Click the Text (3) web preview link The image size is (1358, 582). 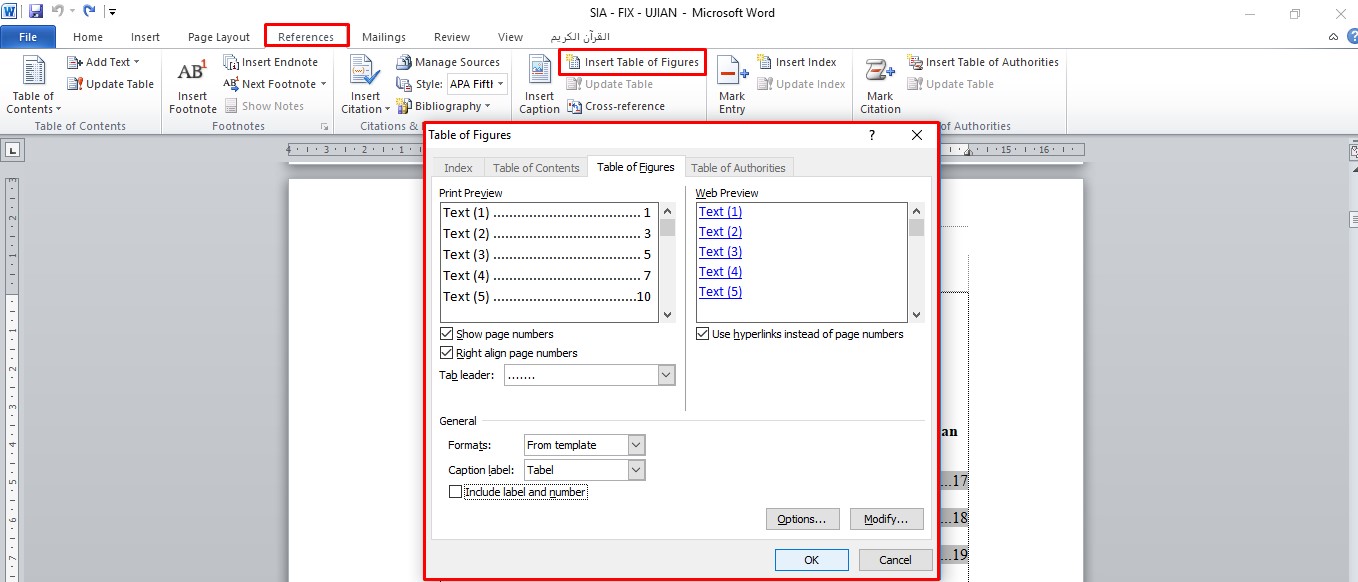[720, 252]
